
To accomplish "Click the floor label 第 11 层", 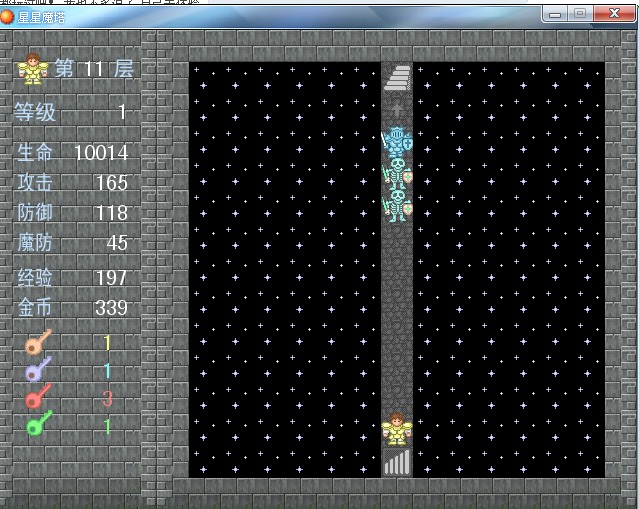I will (94, 68).
